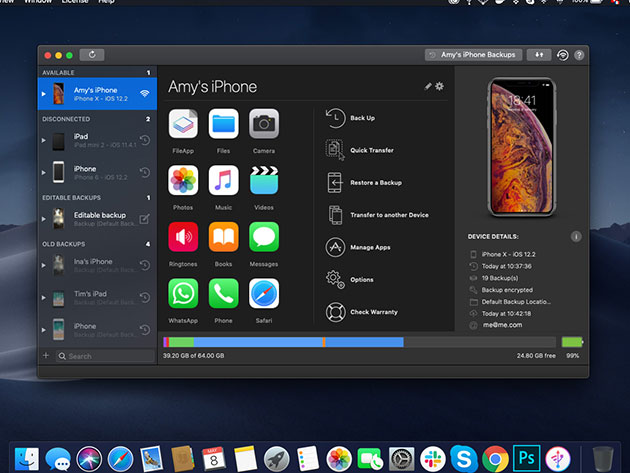
Task: Select iPad mini 2 device
Action: click(97, 140)
